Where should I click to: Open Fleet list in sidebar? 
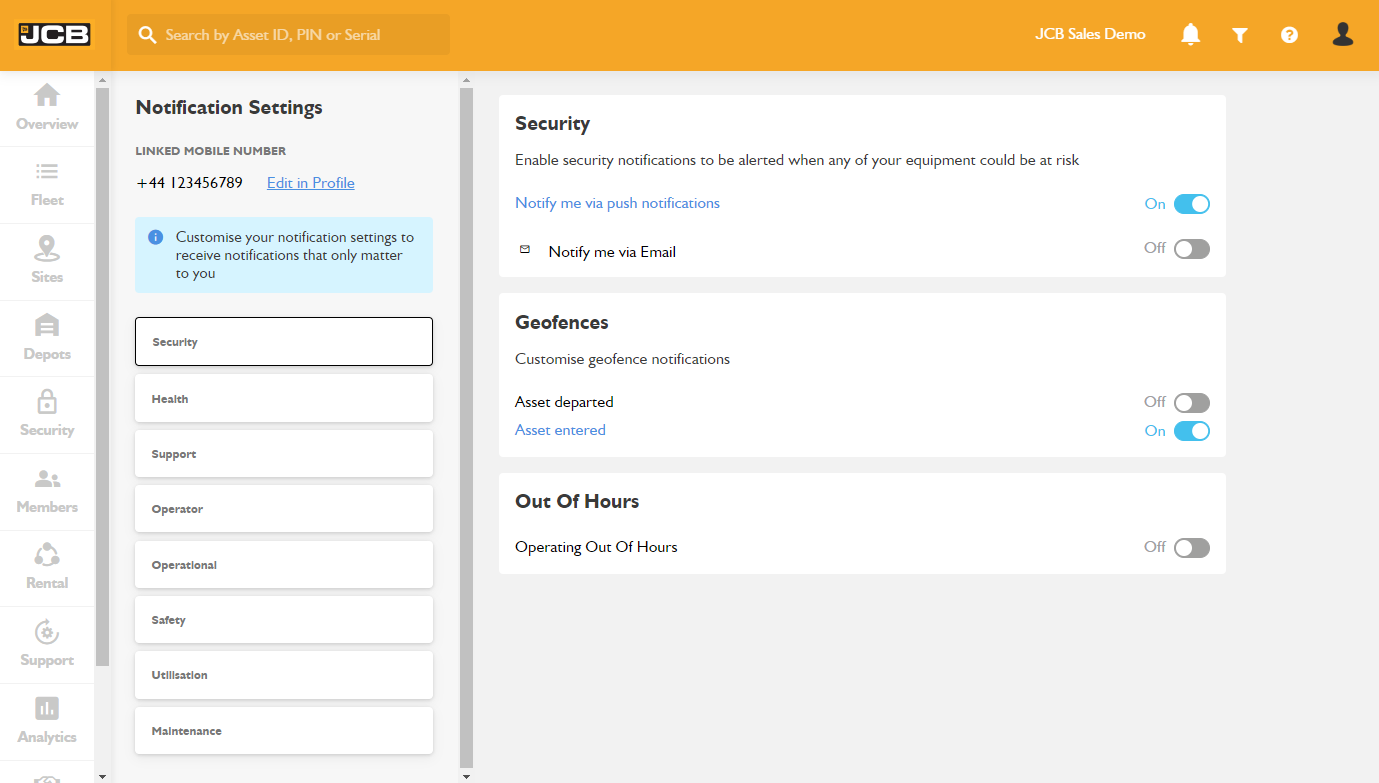click(47, 185)
